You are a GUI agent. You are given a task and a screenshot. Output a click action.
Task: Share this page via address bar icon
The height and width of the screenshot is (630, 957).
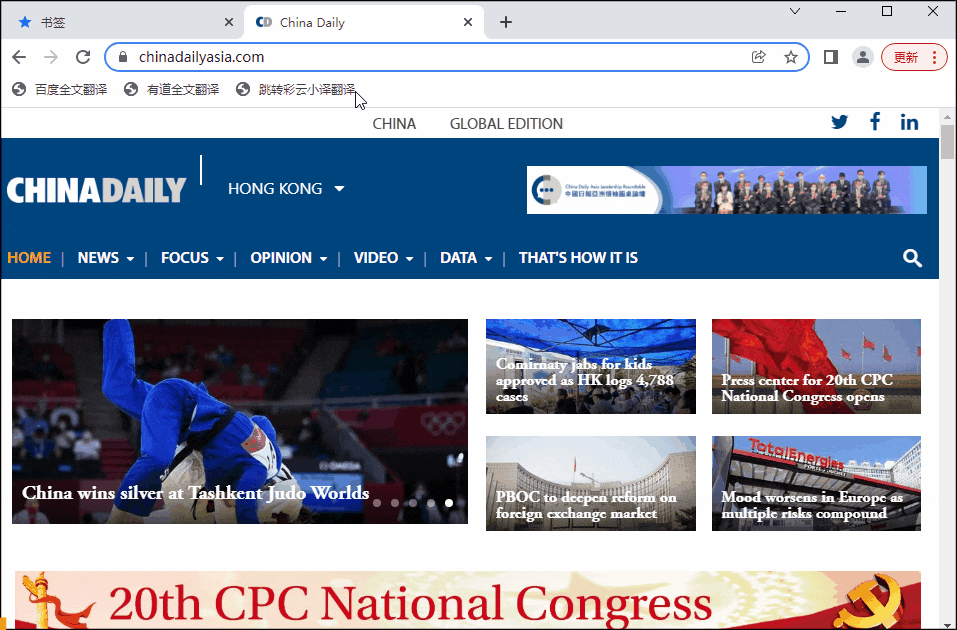tap(759, 57)
